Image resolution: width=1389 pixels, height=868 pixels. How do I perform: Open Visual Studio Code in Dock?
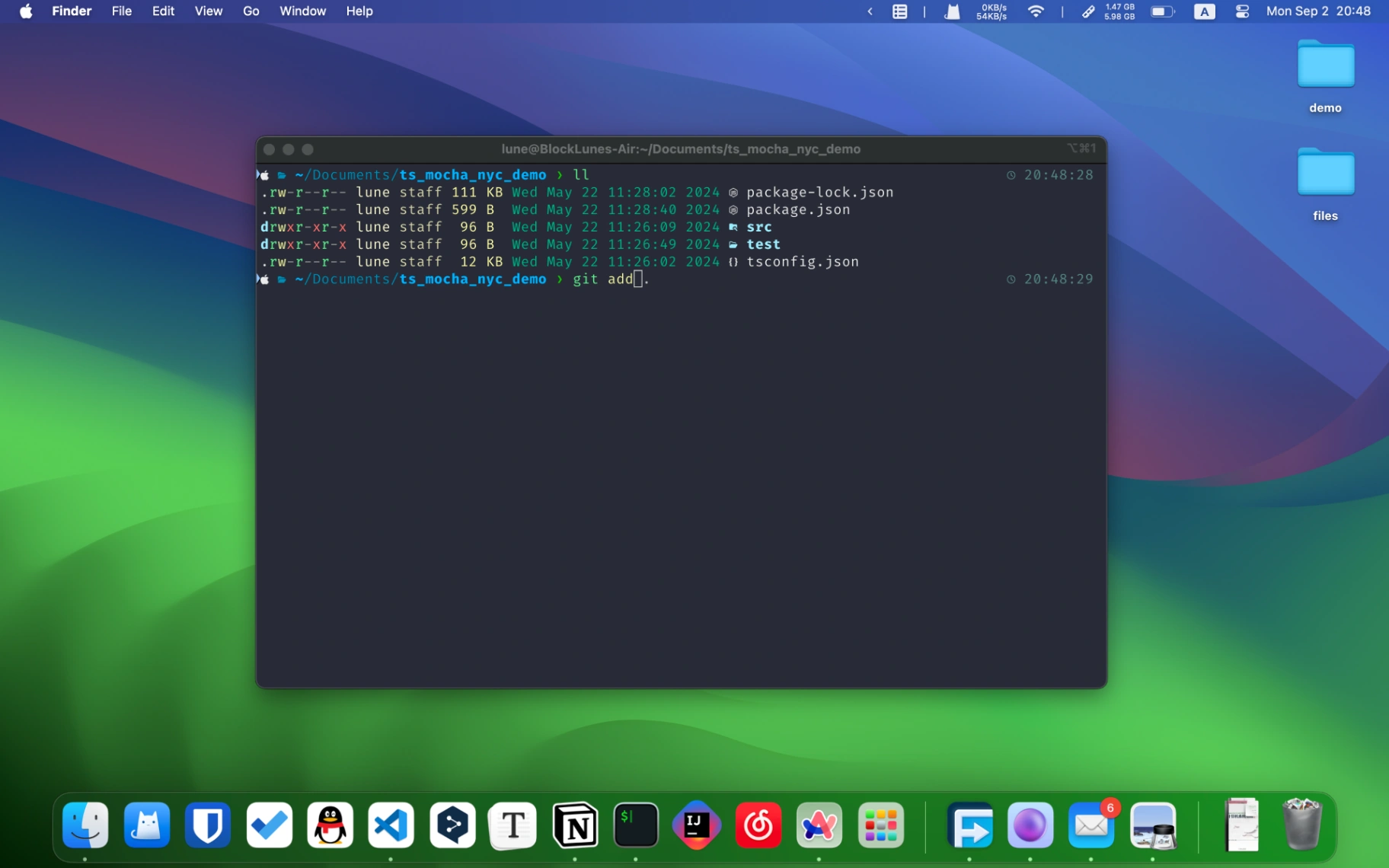click(391, 825)
